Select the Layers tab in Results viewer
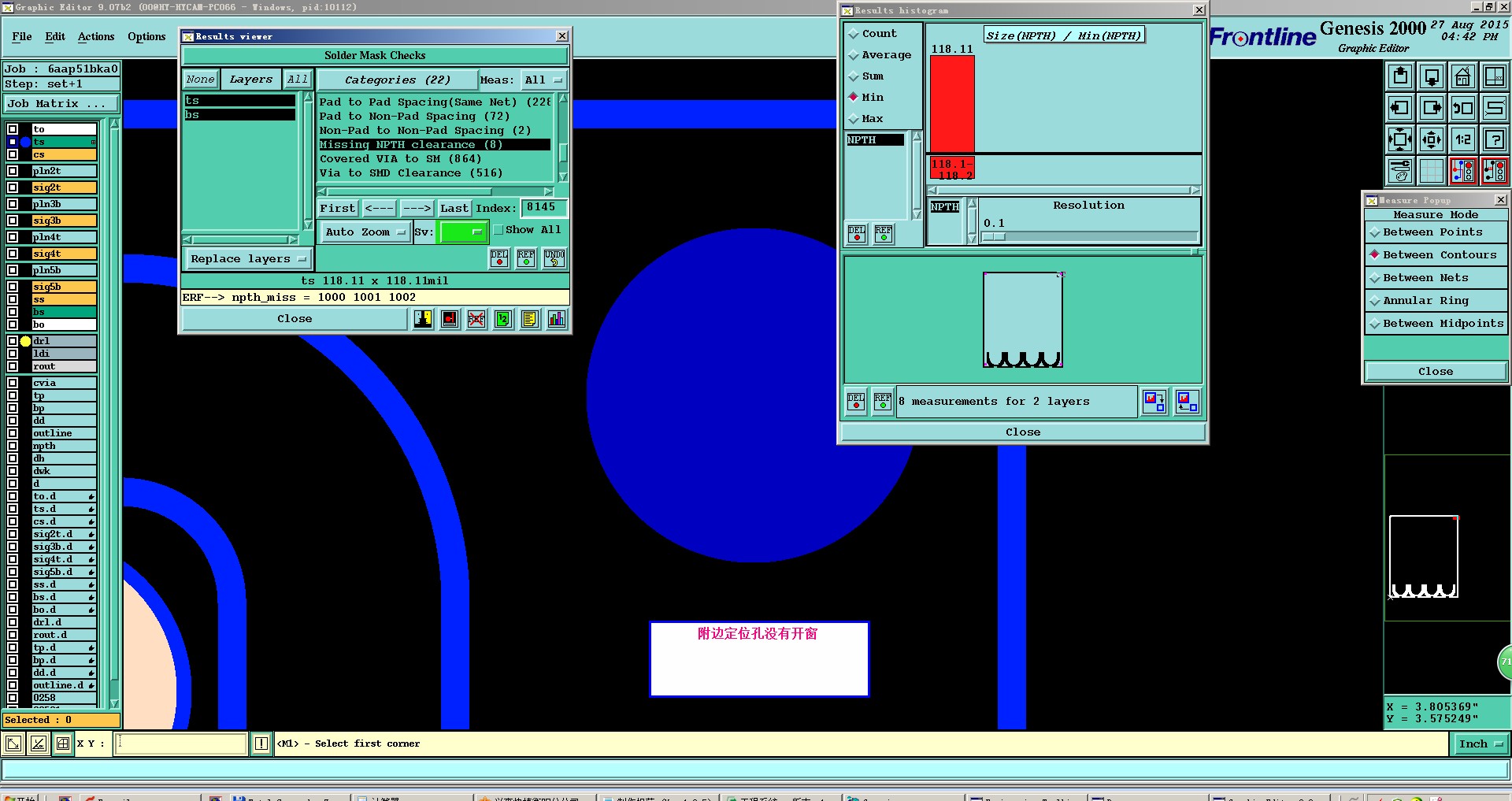Screen dimensions: 1512x801 coord(250,80)
